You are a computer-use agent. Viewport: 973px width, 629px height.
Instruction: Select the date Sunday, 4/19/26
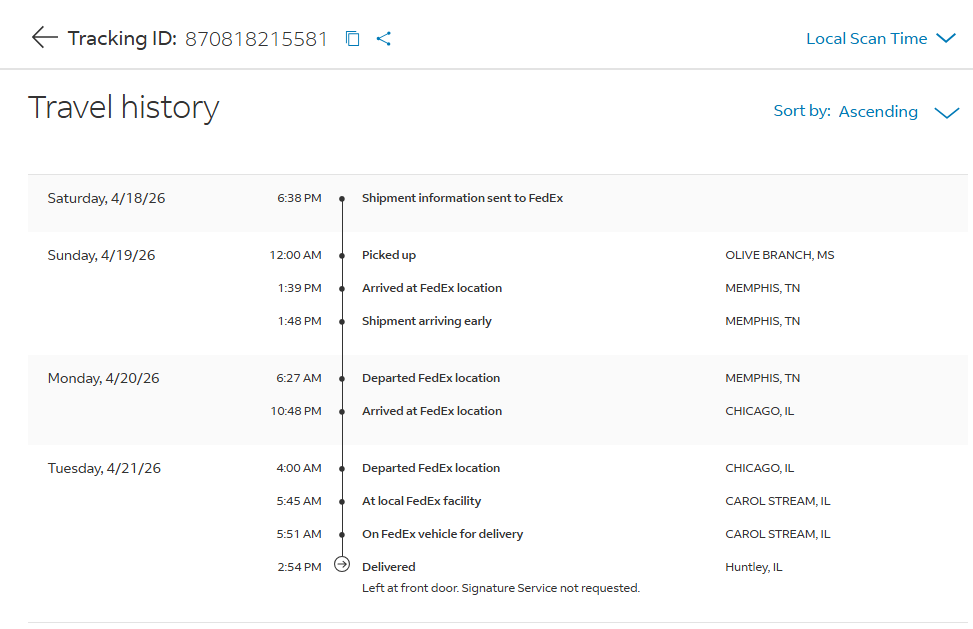coord(101,255)
